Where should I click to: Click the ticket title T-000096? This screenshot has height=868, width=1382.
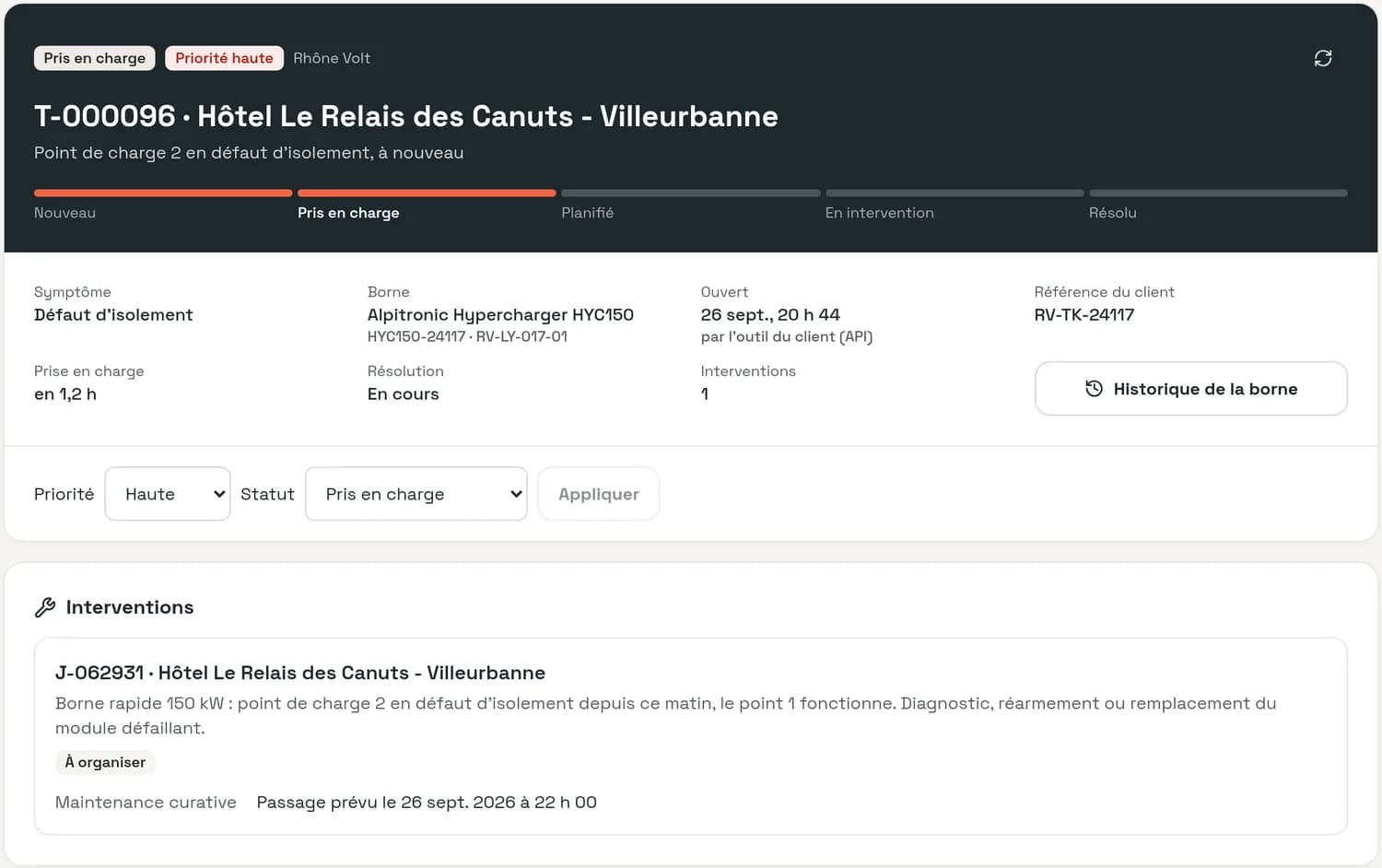[406, 116]
